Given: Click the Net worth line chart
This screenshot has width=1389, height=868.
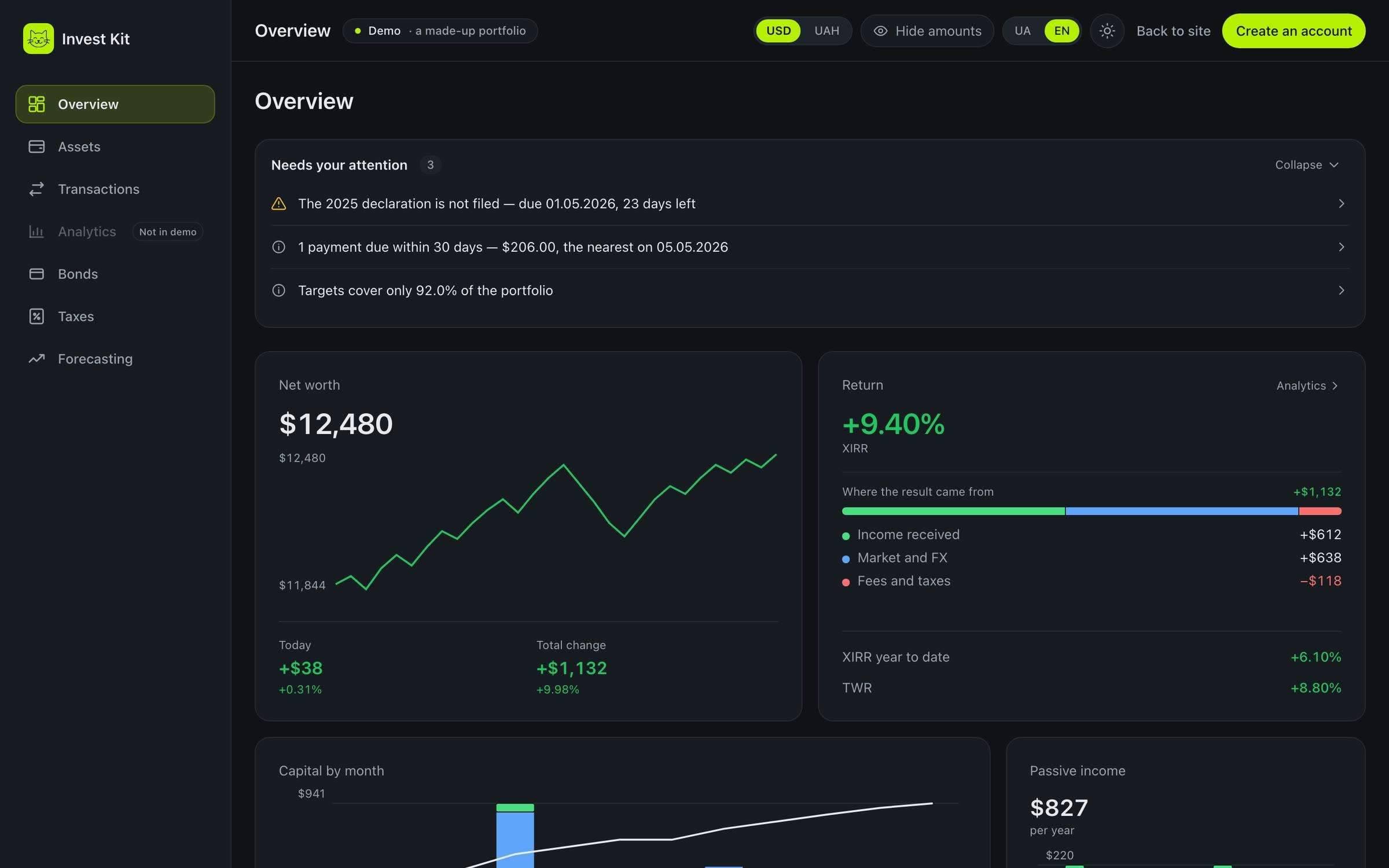Looking at the screenshot, I should click(x=556, y=522).
